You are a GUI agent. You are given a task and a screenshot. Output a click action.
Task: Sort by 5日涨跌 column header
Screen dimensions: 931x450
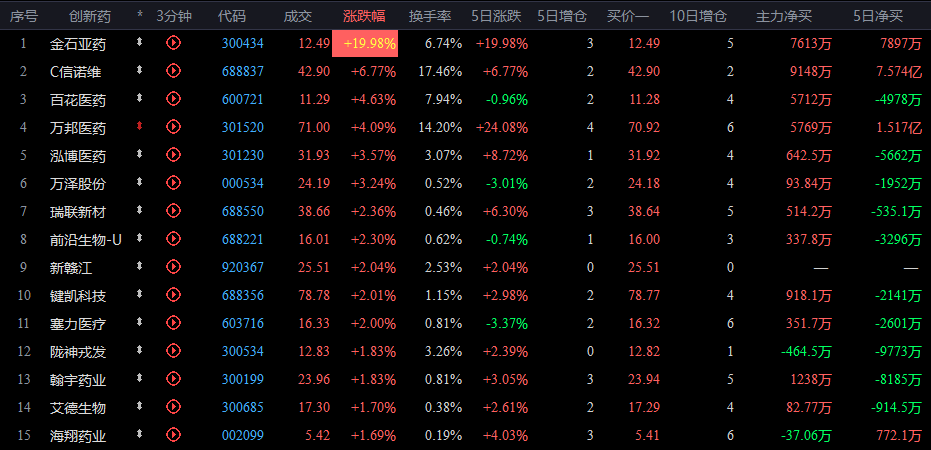point(496,16)
